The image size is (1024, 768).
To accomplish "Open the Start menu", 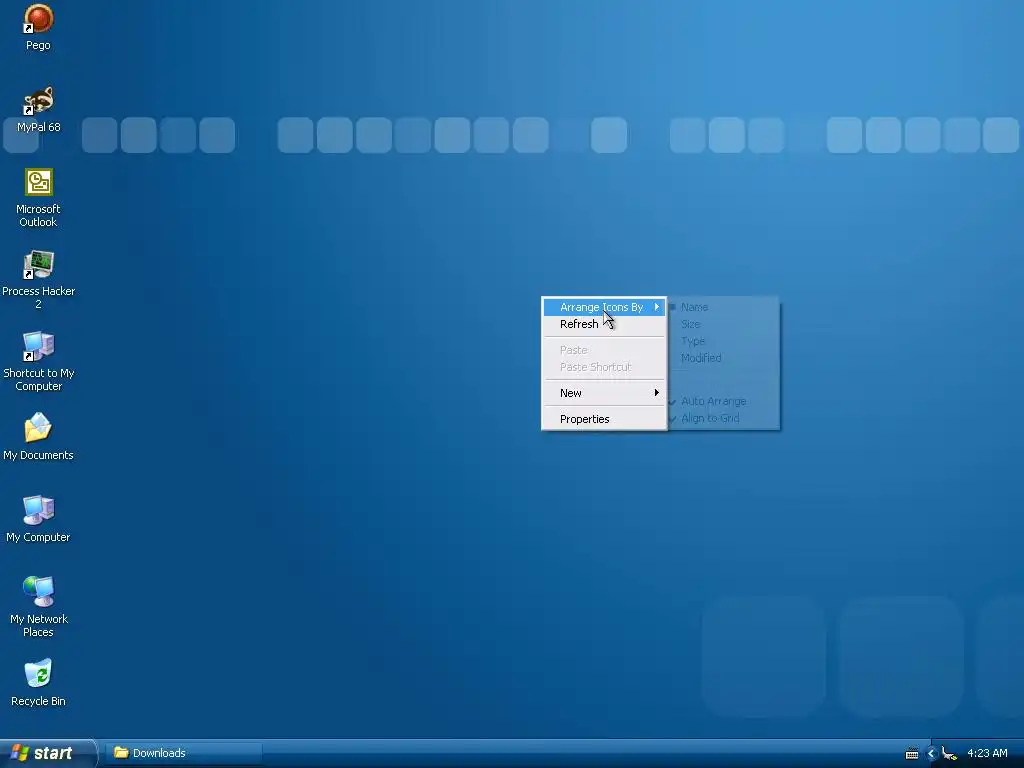I will tap(48, 753).
